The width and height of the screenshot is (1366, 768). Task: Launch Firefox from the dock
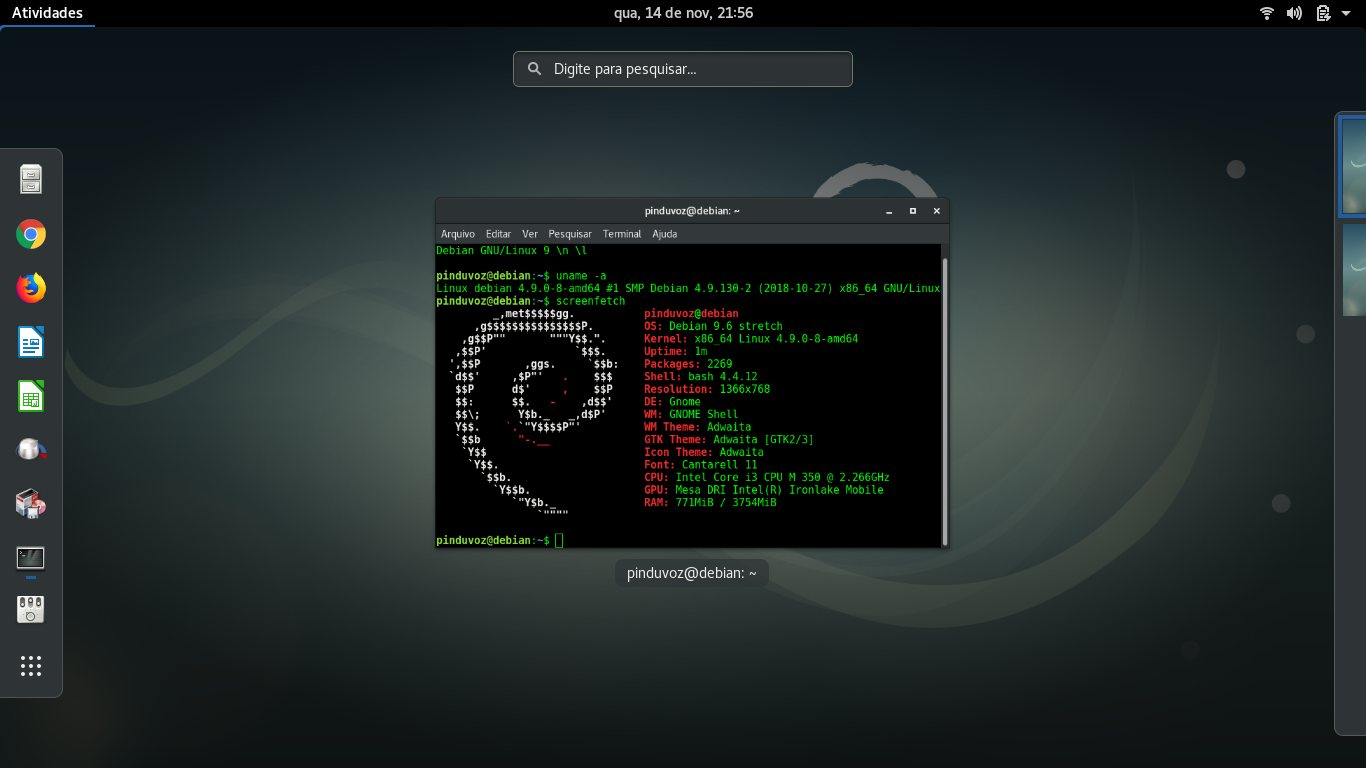coord(31,288)
